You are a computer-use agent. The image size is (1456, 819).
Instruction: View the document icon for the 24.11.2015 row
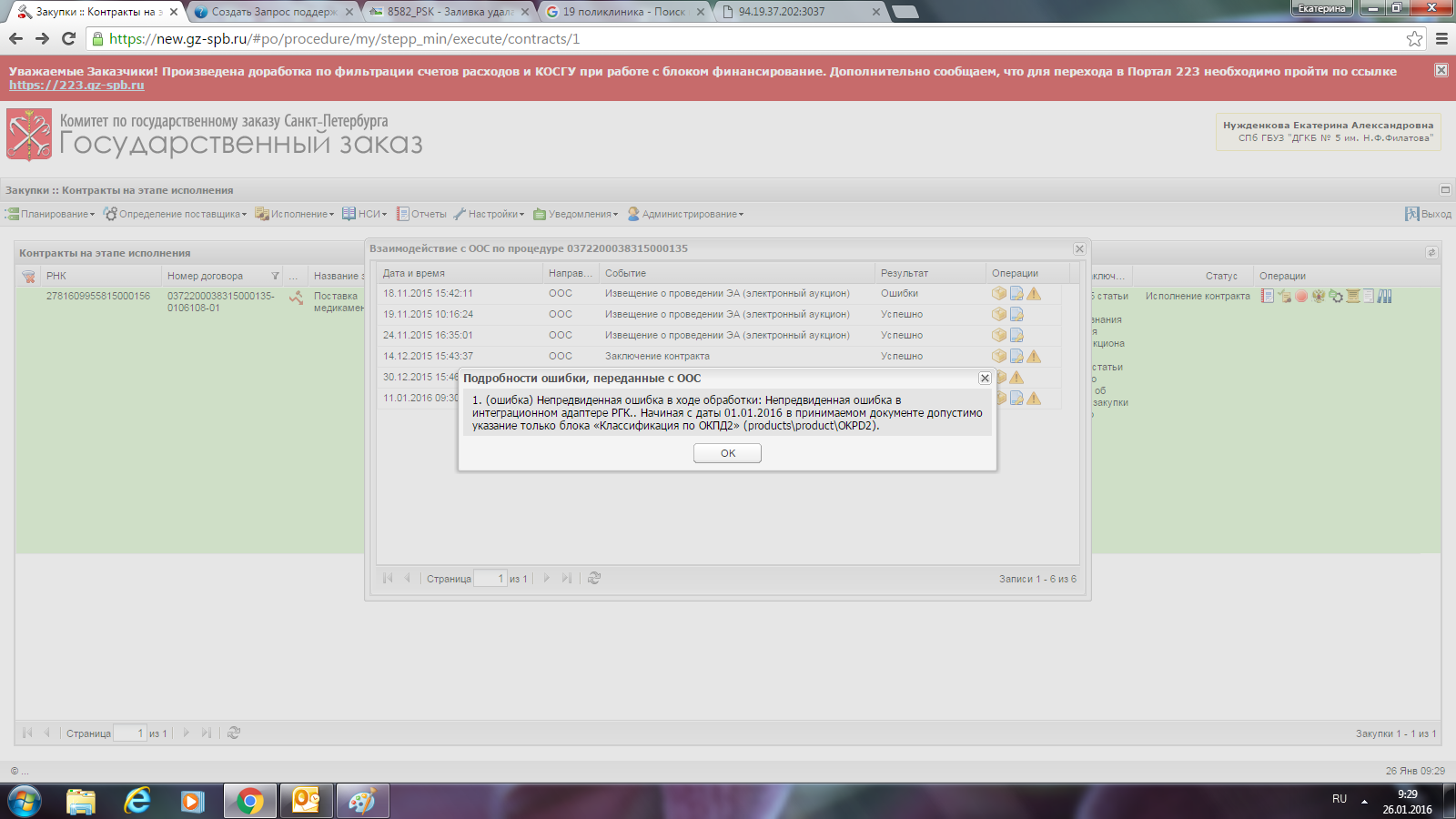tap(1016, 335)
